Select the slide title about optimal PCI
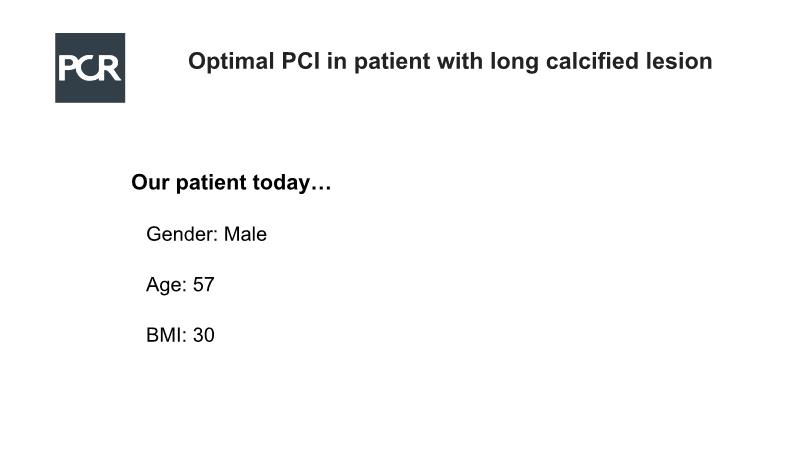 (x=450, y=62)
